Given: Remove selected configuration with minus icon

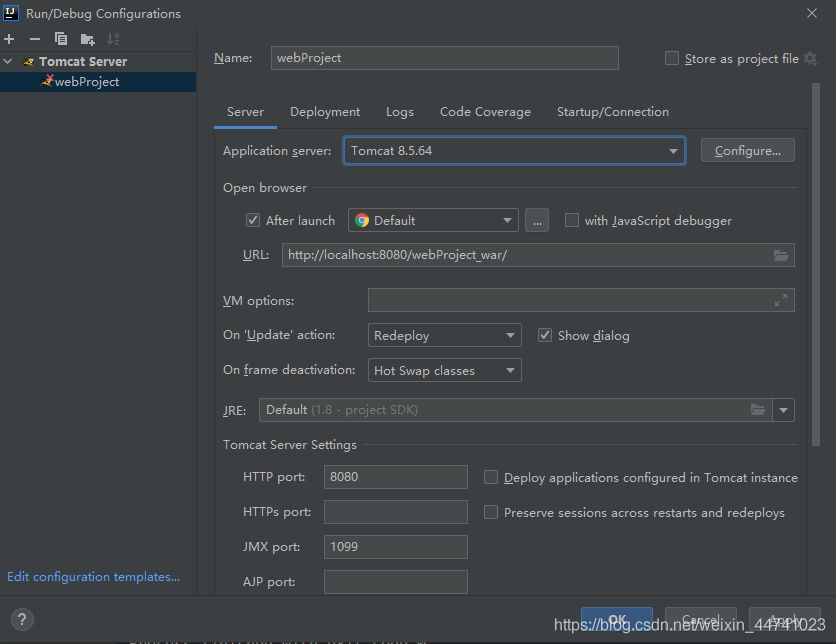Looking at the screenshot, I should click(35, 39).
